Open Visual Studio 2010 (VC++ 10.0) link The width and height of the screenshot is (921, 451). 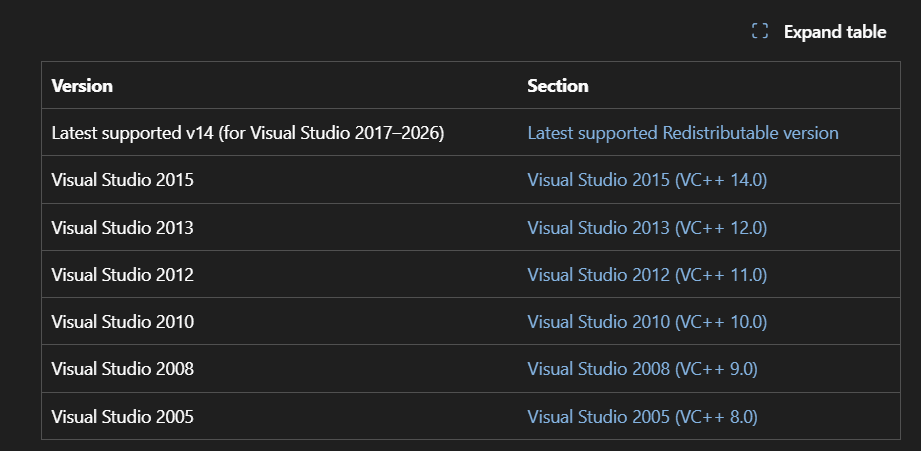(647, 322)
